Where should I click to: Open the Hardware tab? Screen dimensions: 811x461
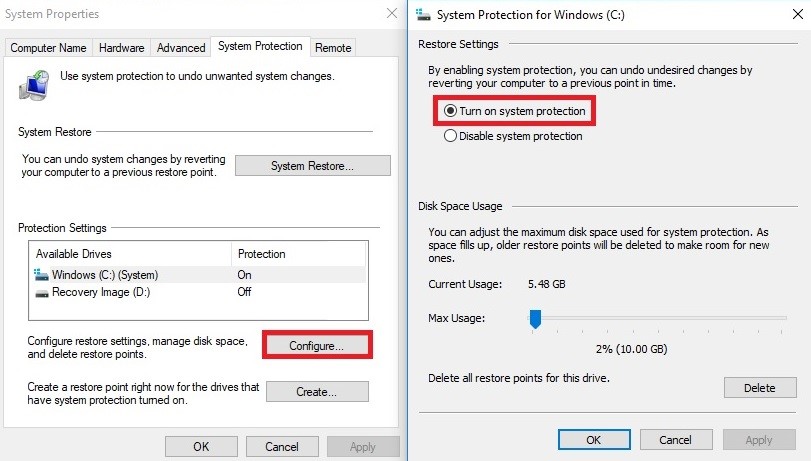122,48
